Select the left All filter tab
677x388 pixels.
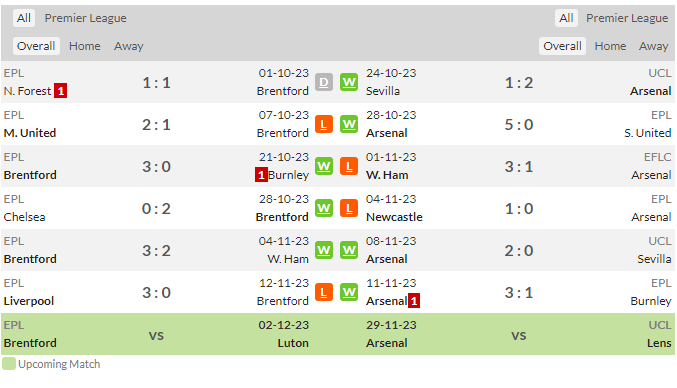[x=24, y=18]
